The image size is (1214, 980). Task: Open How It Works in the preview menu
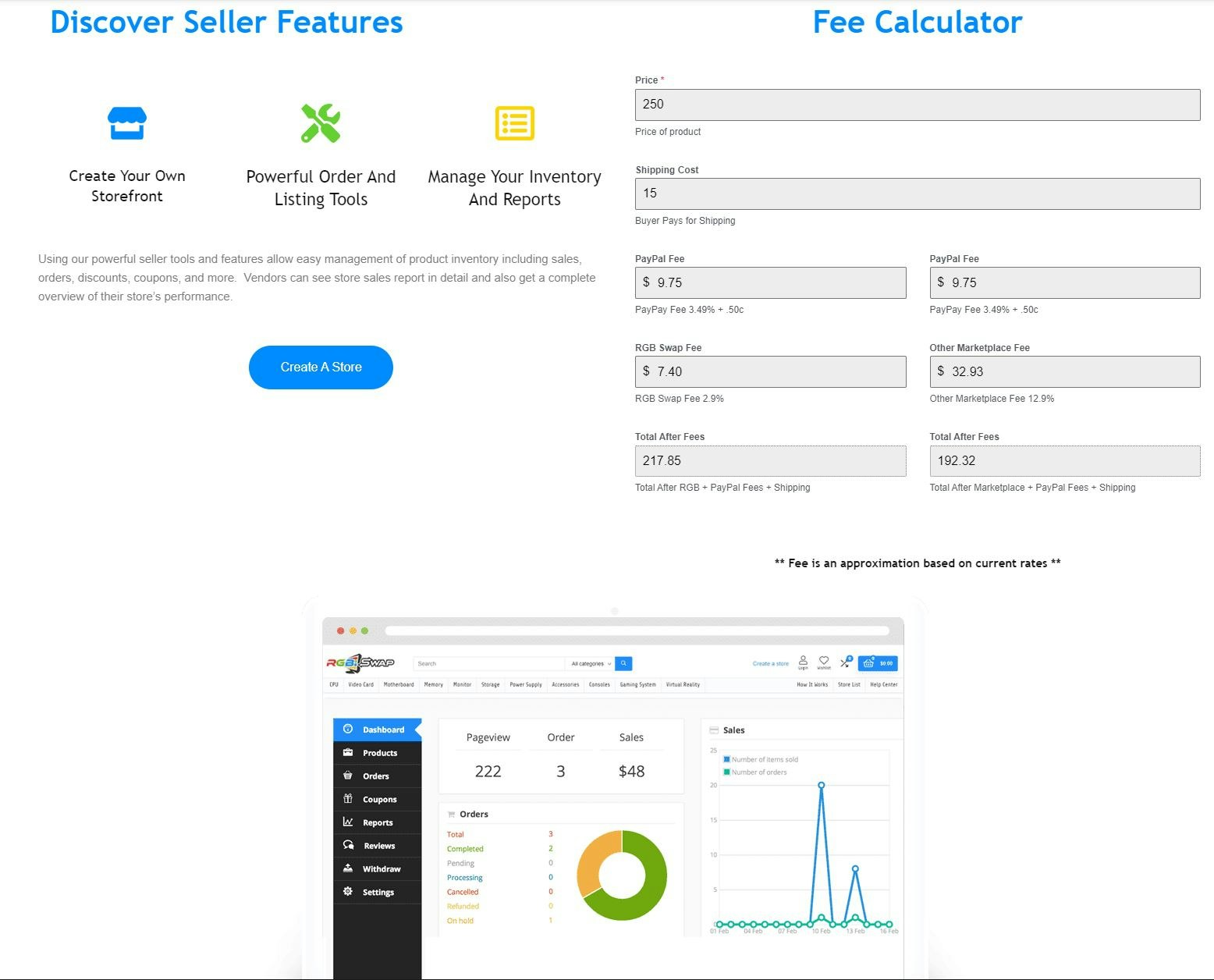click(812, 684)
